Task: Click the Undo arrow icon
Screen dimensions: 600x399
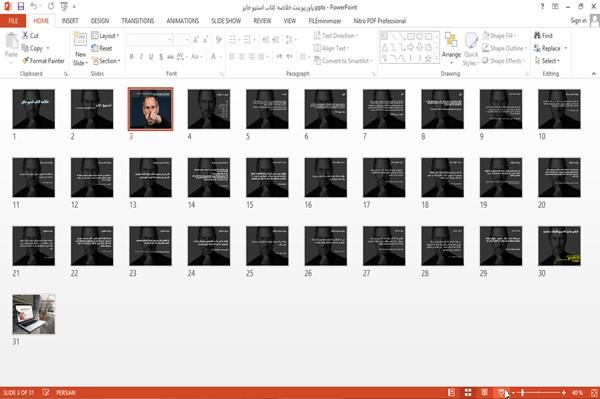Action: 34,7
